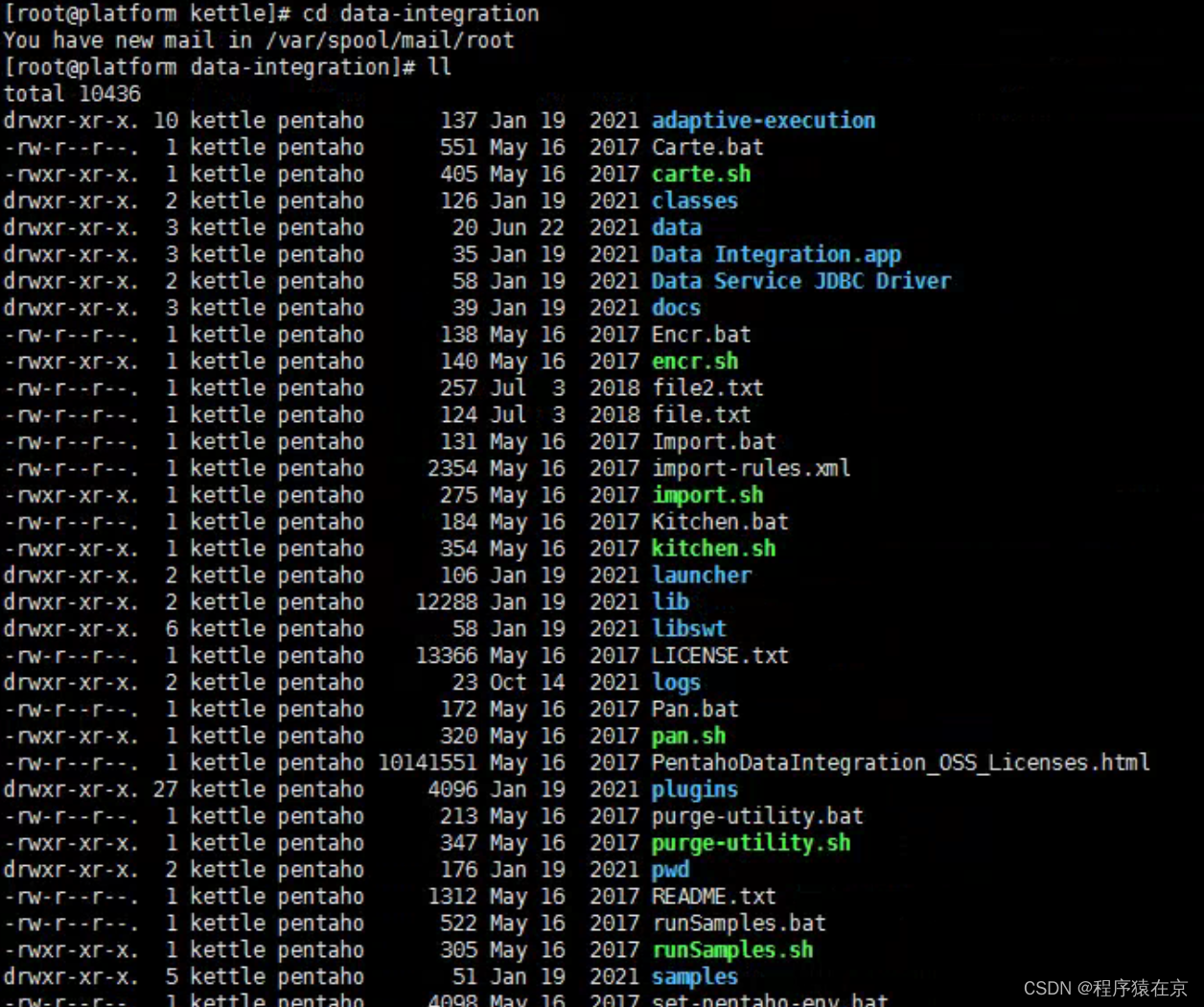Click the pan.sh script name
This screenshot has height=1007, width=1204.
tap(688, 737)
